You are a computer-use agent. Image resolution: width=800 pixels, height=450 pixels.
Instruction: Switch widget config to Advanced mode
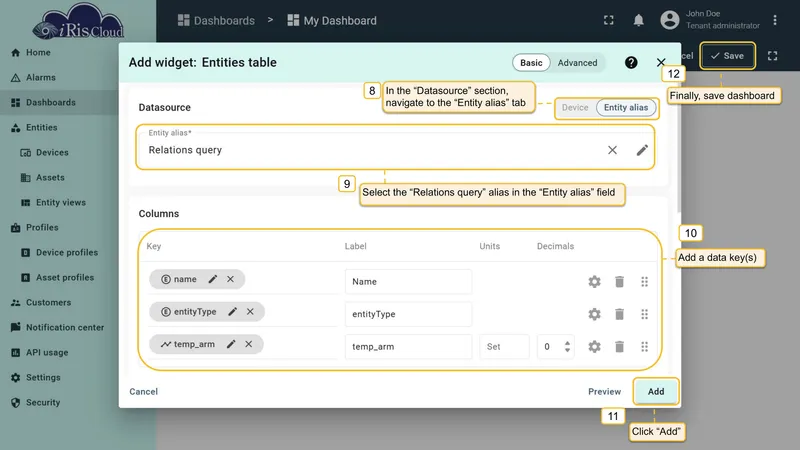[x=577, y=63]
